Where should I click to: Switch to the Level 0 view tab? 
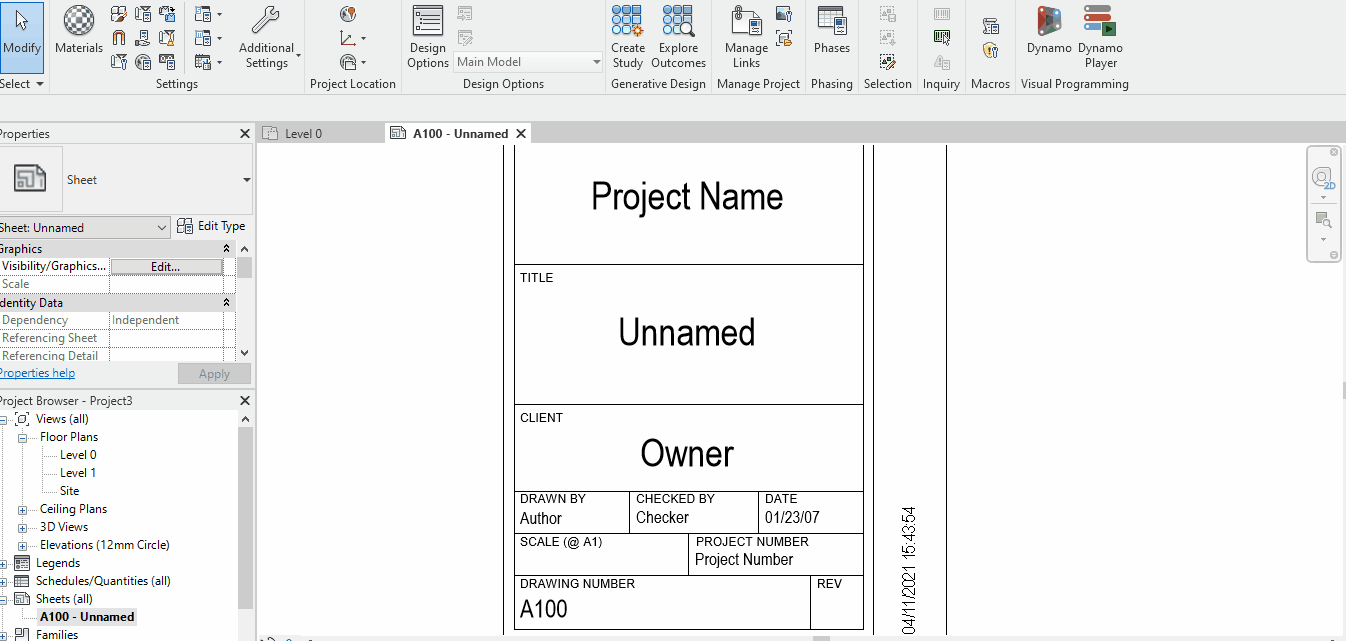[x=303, y=134]
